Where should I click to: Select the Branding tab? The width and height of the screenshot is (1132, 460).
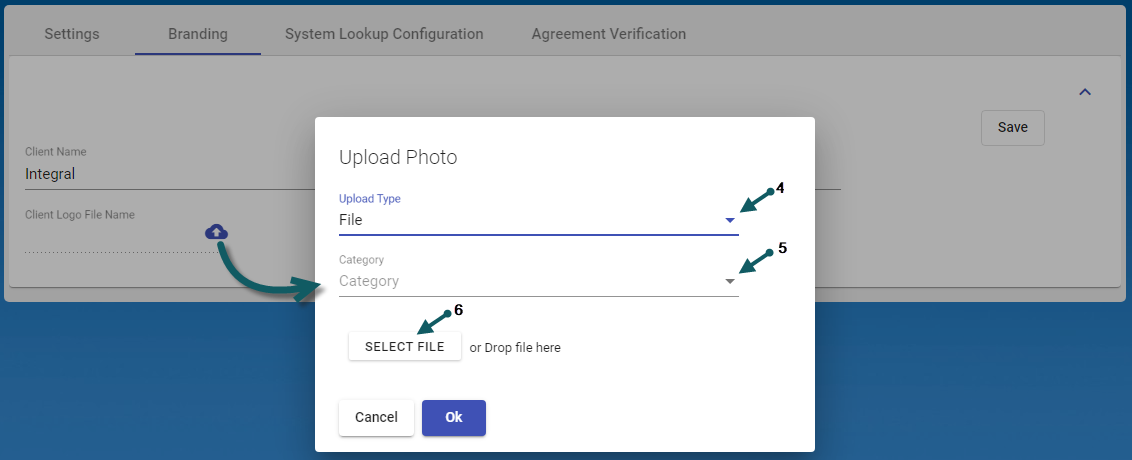197,34
